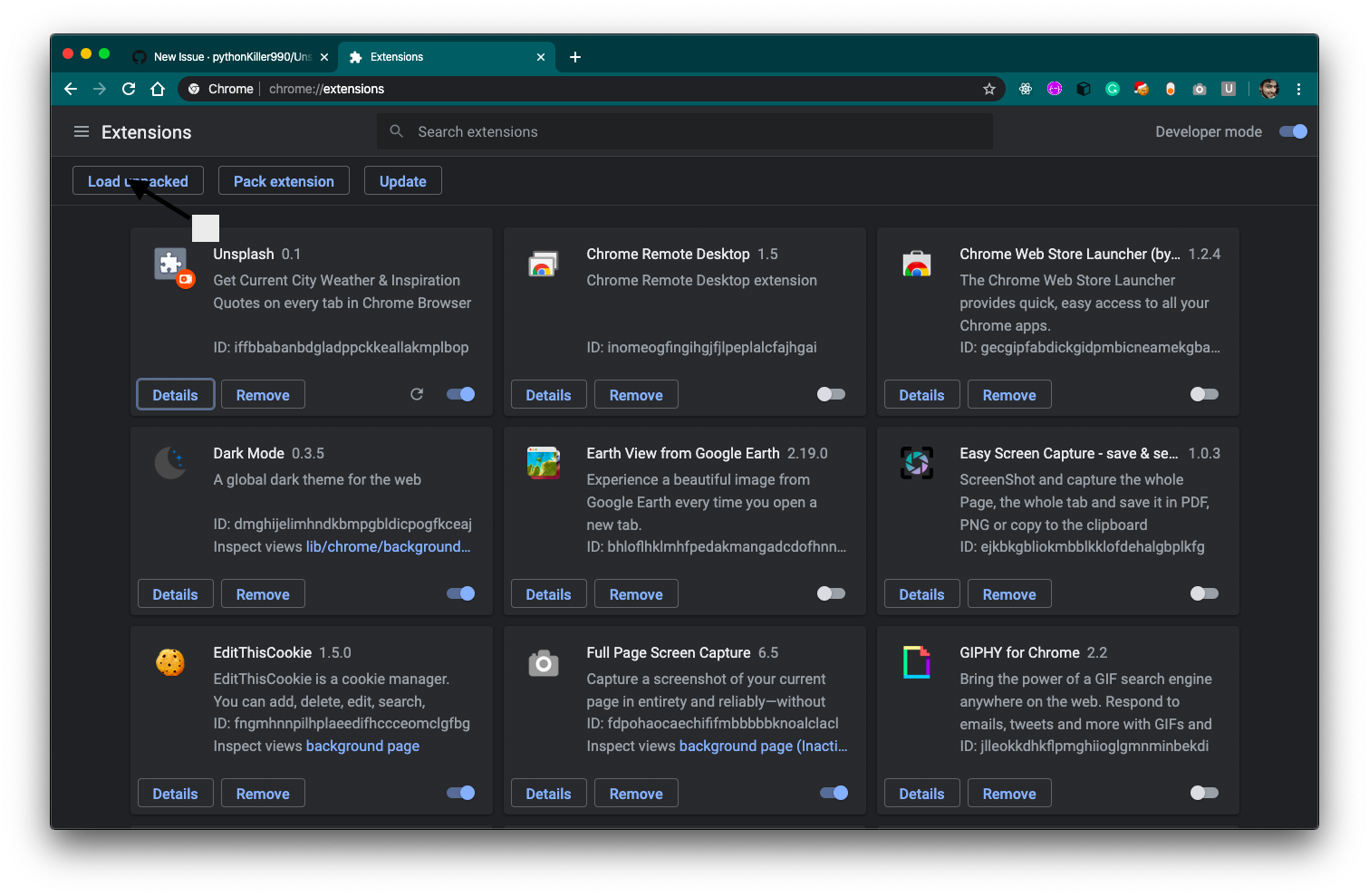Click the Unsplash extension puzzle icon
1369x896 pixels.
tap(172, 266)
